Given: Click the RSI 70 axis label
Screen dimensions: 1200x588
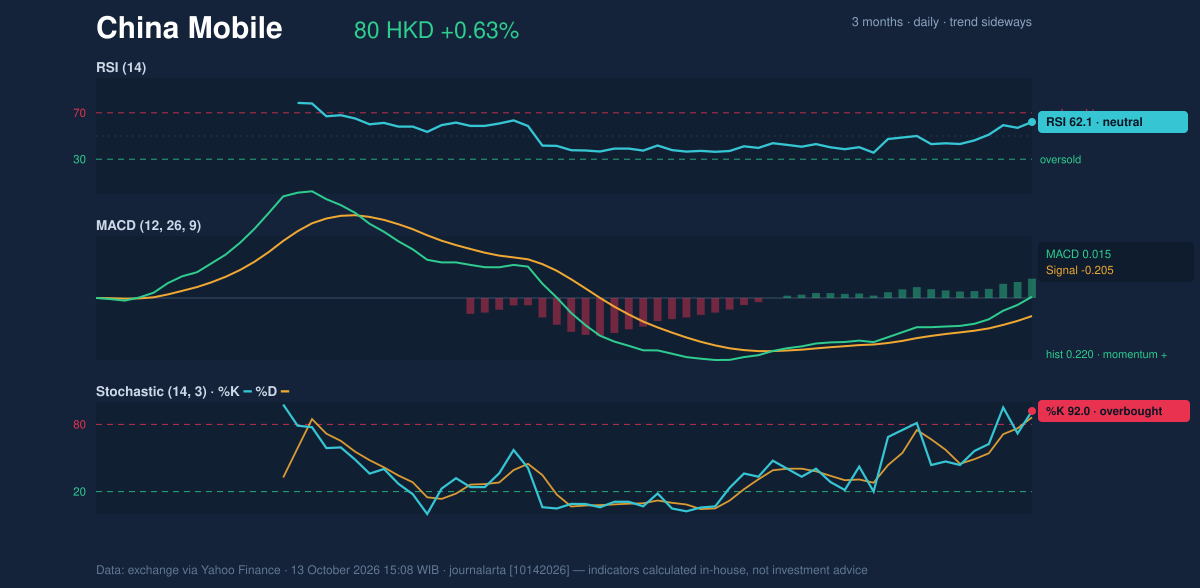Looking at the screenshot, I should (x=79, y=113).
